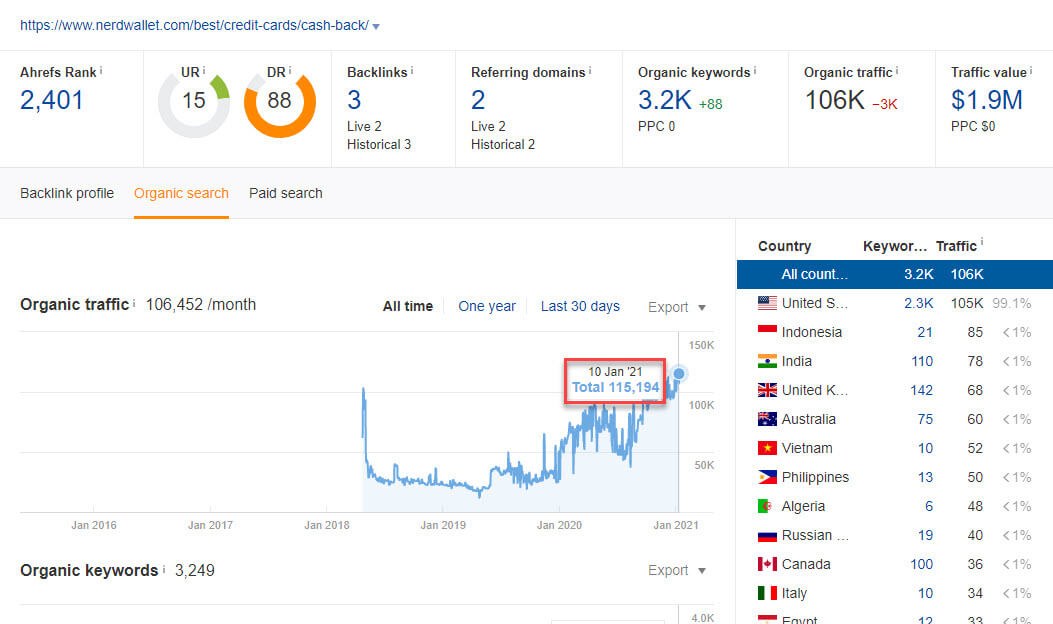Viewport: 1053px width, 624px height.
Task: Click the Algeria flag icon
Action: (765, 506)
